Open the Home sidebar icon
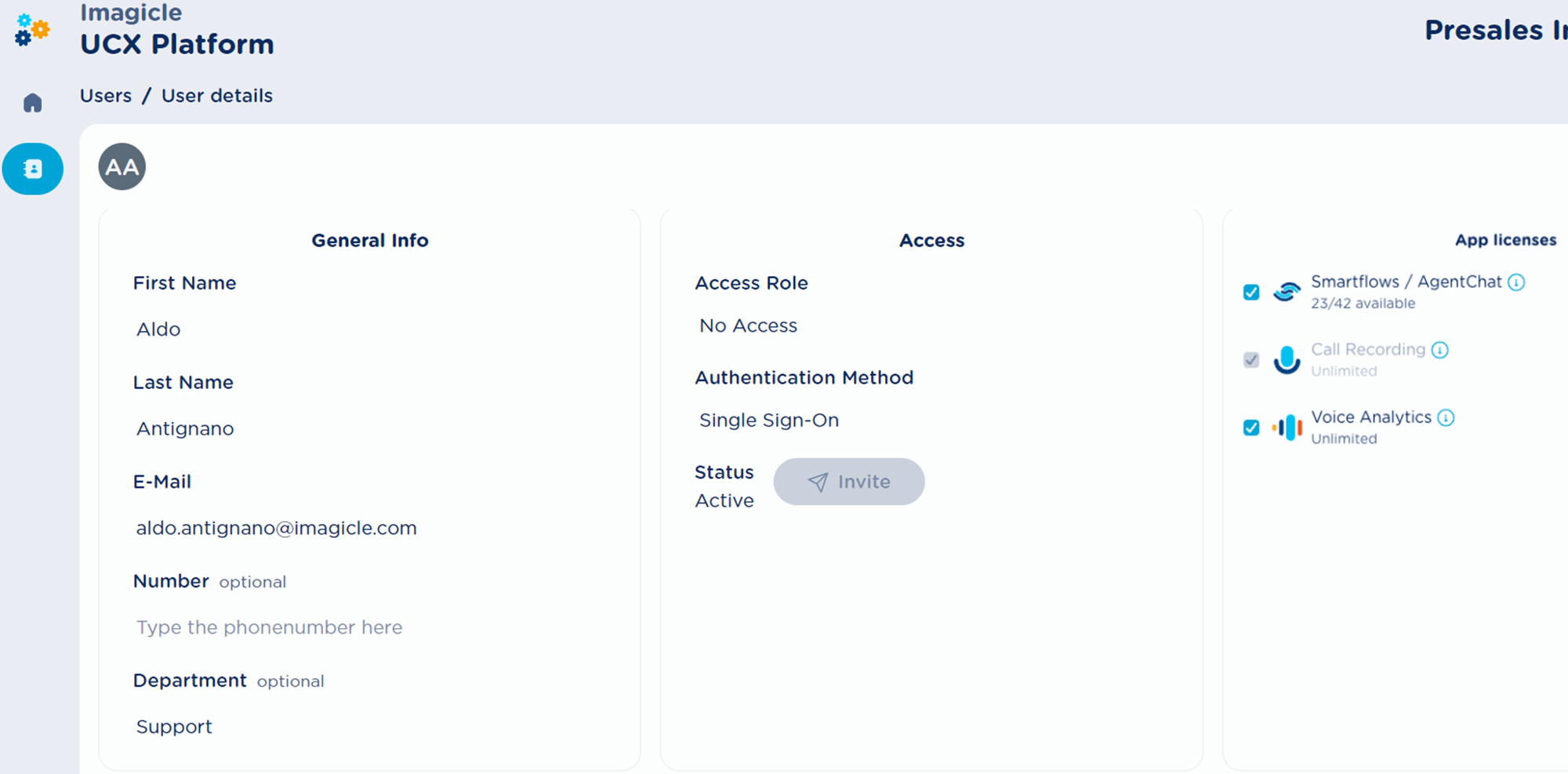This screenshot has width=1568, height=774. click(32, 103)
